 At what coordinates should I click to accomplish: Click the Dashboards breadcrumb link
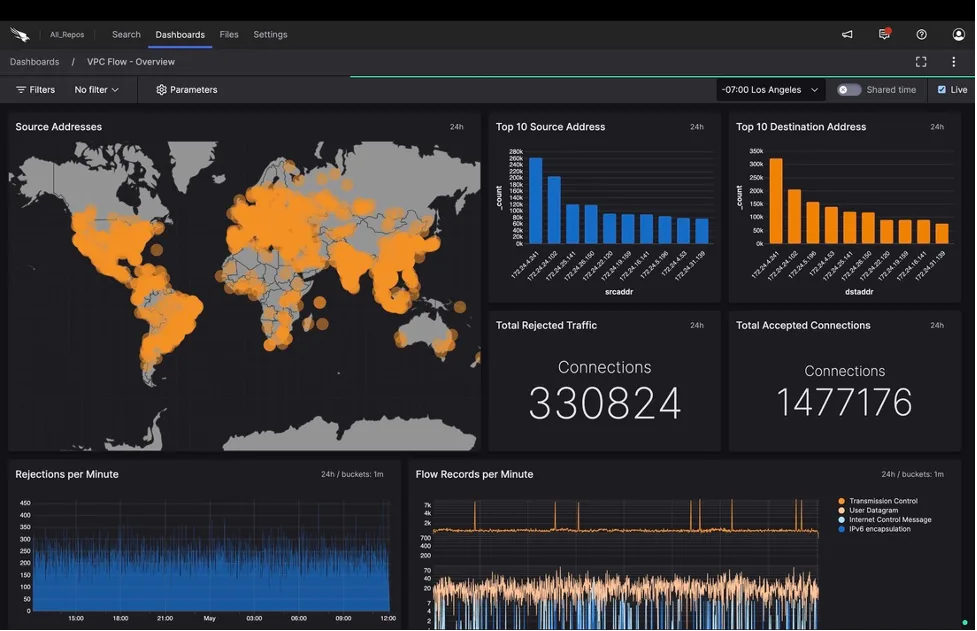click(34, 62)
